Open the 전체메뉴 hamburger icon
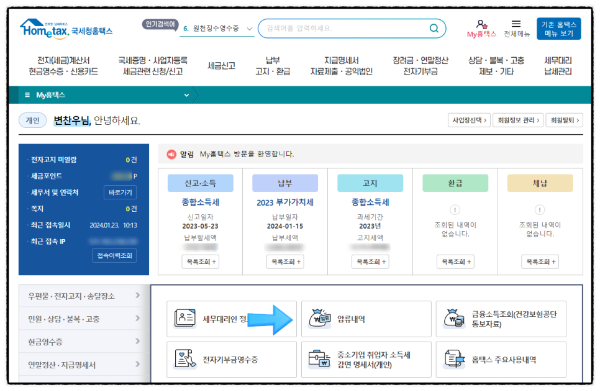This screenshot has width=600, height=391. pos(516,24)
